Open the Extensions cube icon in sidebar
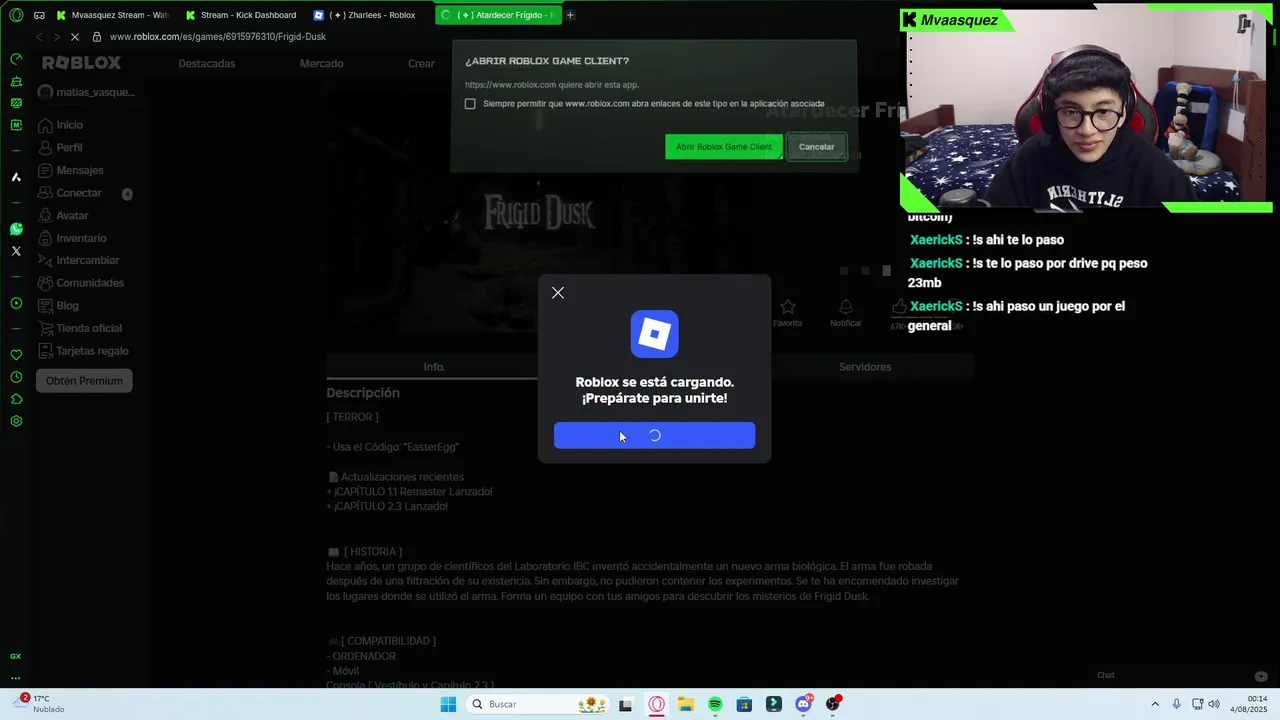 coord(16,399)
